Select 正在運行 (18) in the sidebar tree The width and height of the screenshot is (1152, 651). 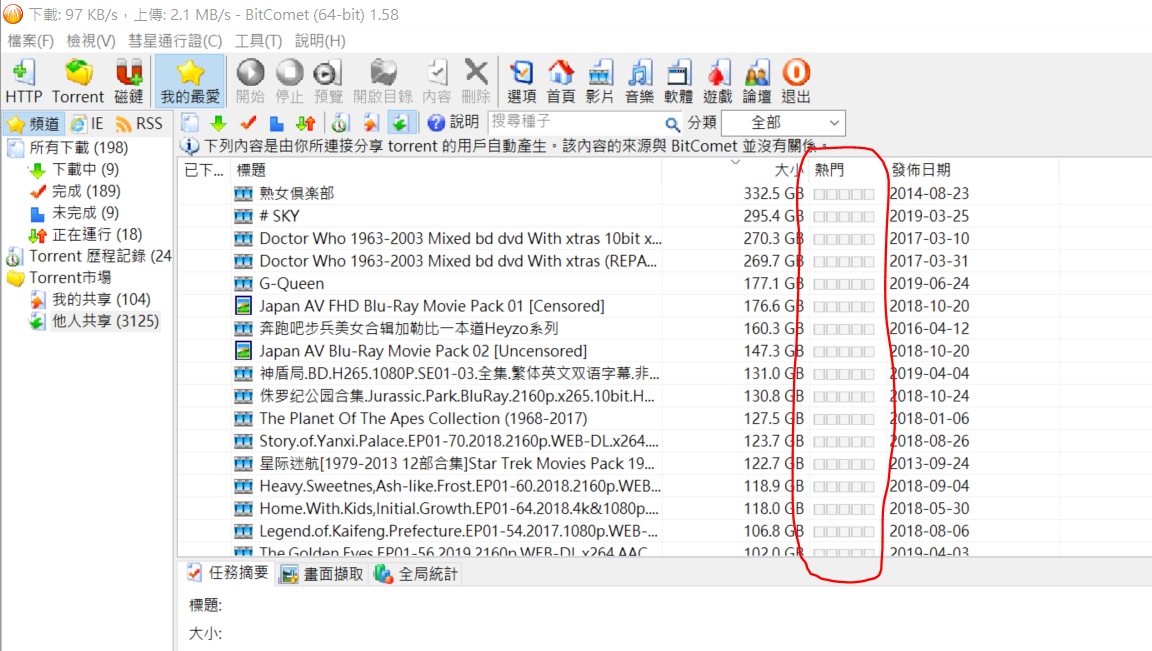(97, 234)
